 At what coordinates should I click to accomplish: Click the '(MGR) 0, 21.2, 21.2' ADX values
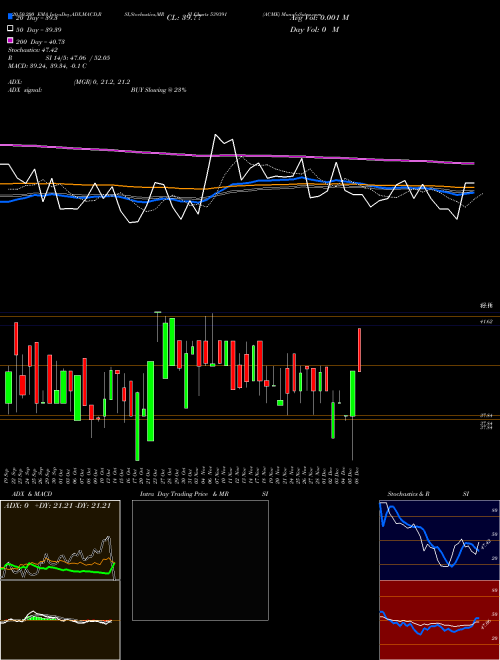pos(101,82)
